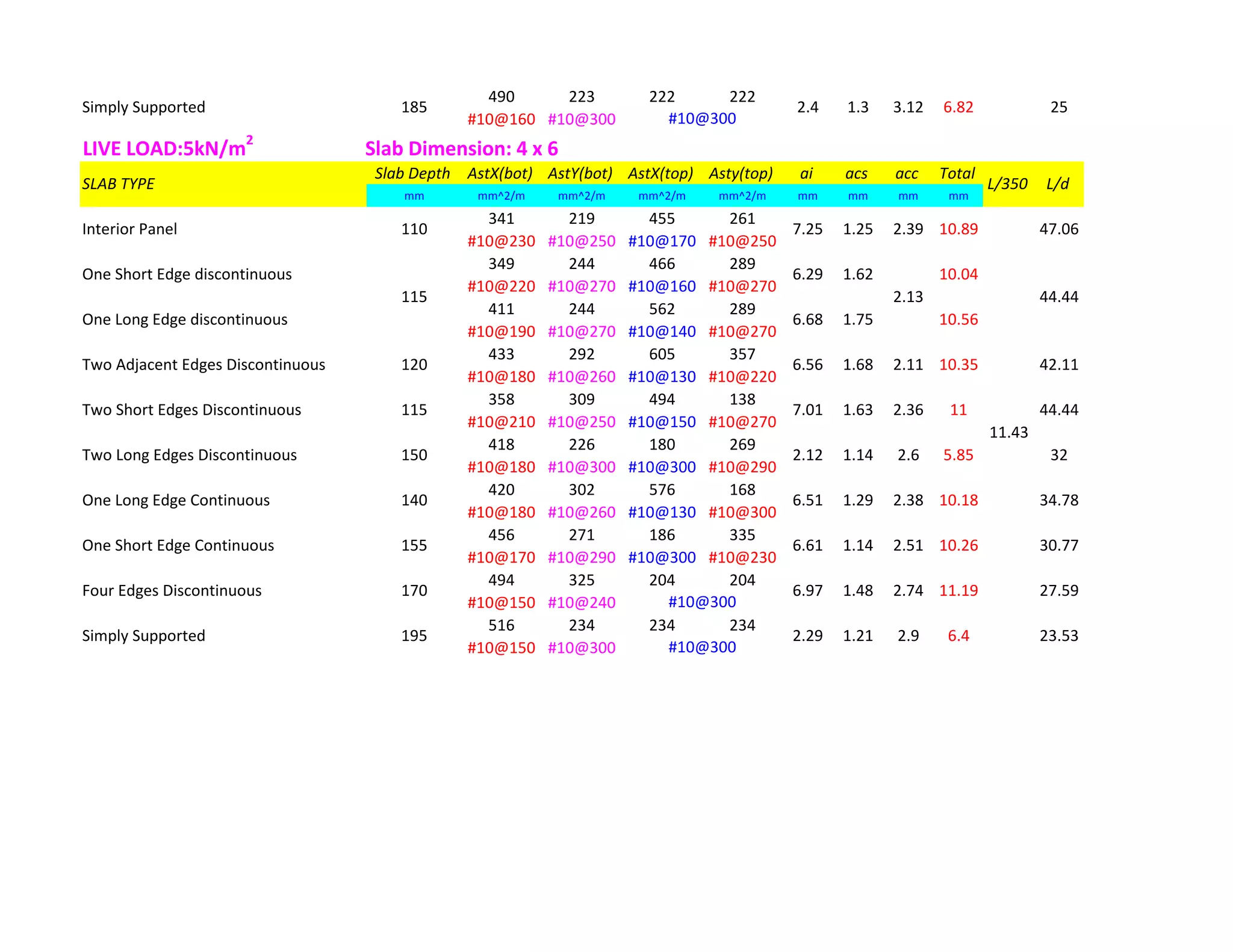This screenshot has width=1233, height=952.
Task: Select the Four Edges Discontinuous row label
Action: (172, 590)
